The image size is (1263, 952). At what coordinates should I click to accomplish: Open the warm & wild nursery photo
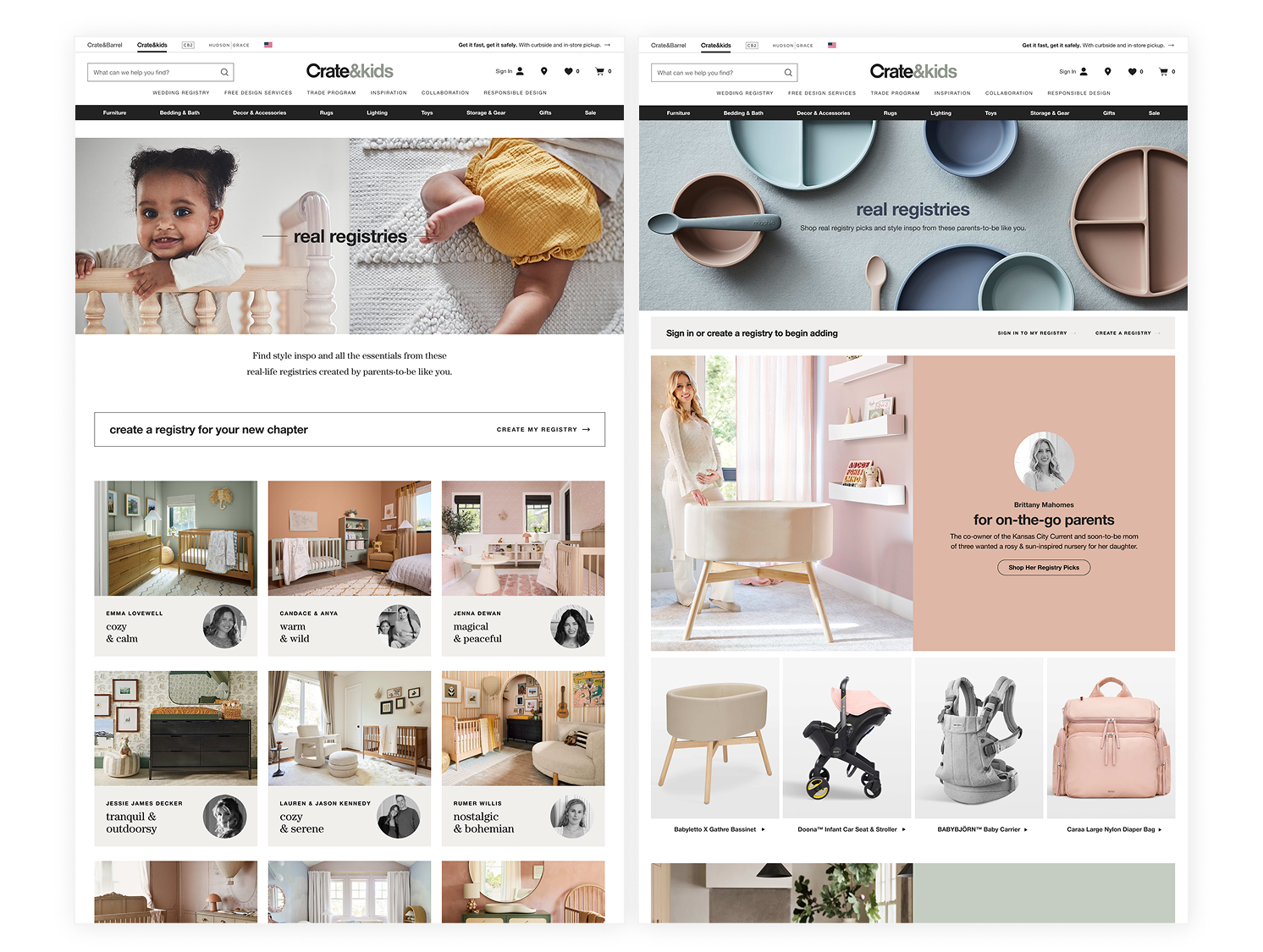tap(350, 538)
